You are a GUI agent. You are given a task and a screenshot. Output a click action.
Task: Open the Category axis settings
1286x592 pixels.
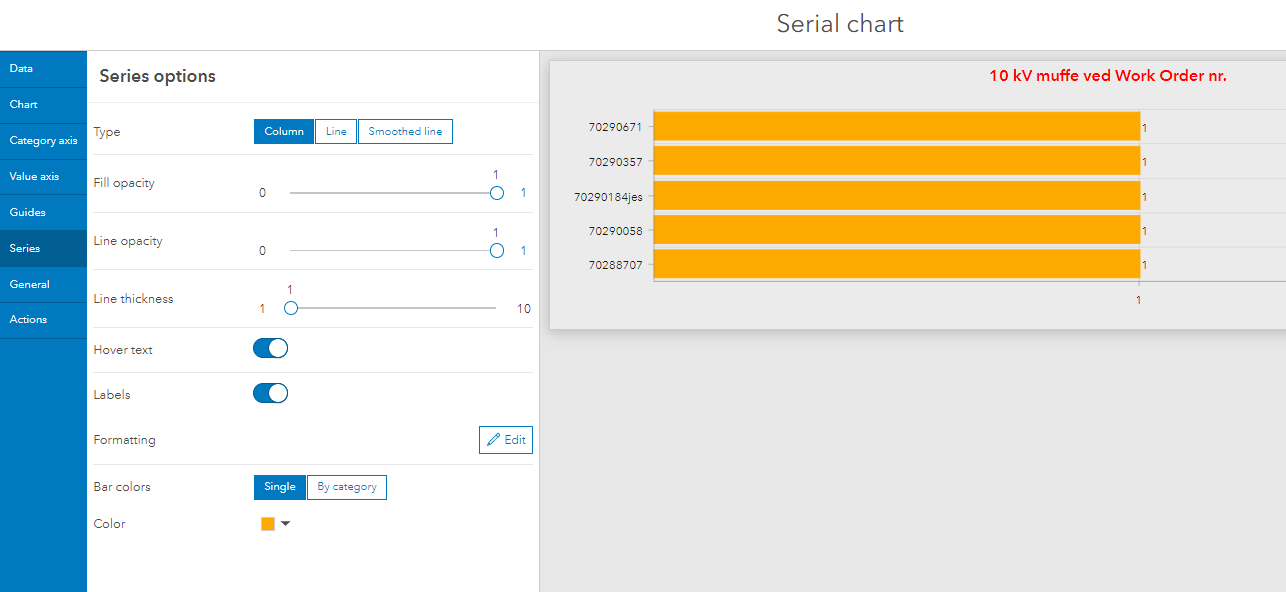(43, 140)
